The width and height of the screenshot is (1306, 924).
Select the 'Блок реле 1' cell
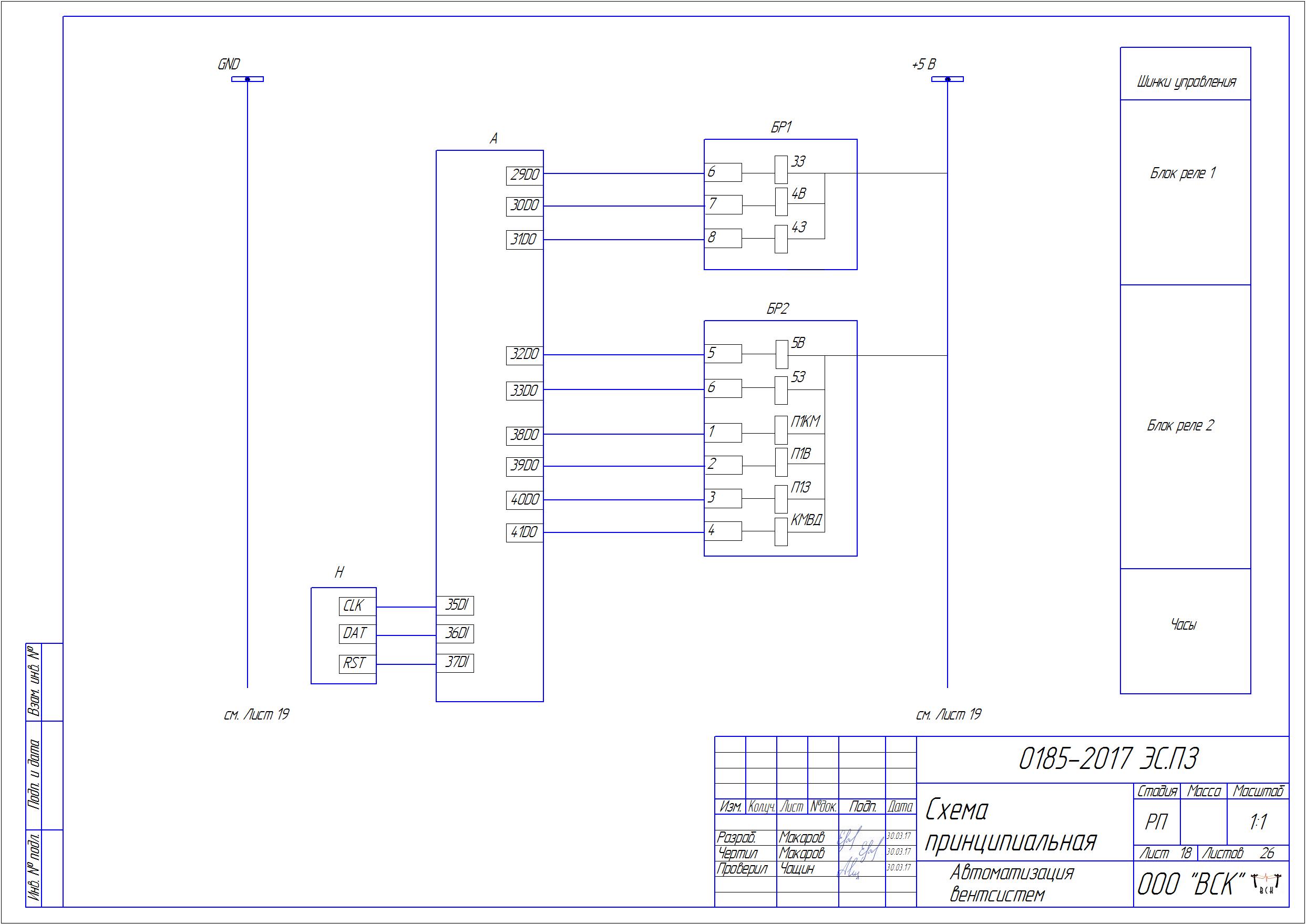click(x=1186, y=192)
